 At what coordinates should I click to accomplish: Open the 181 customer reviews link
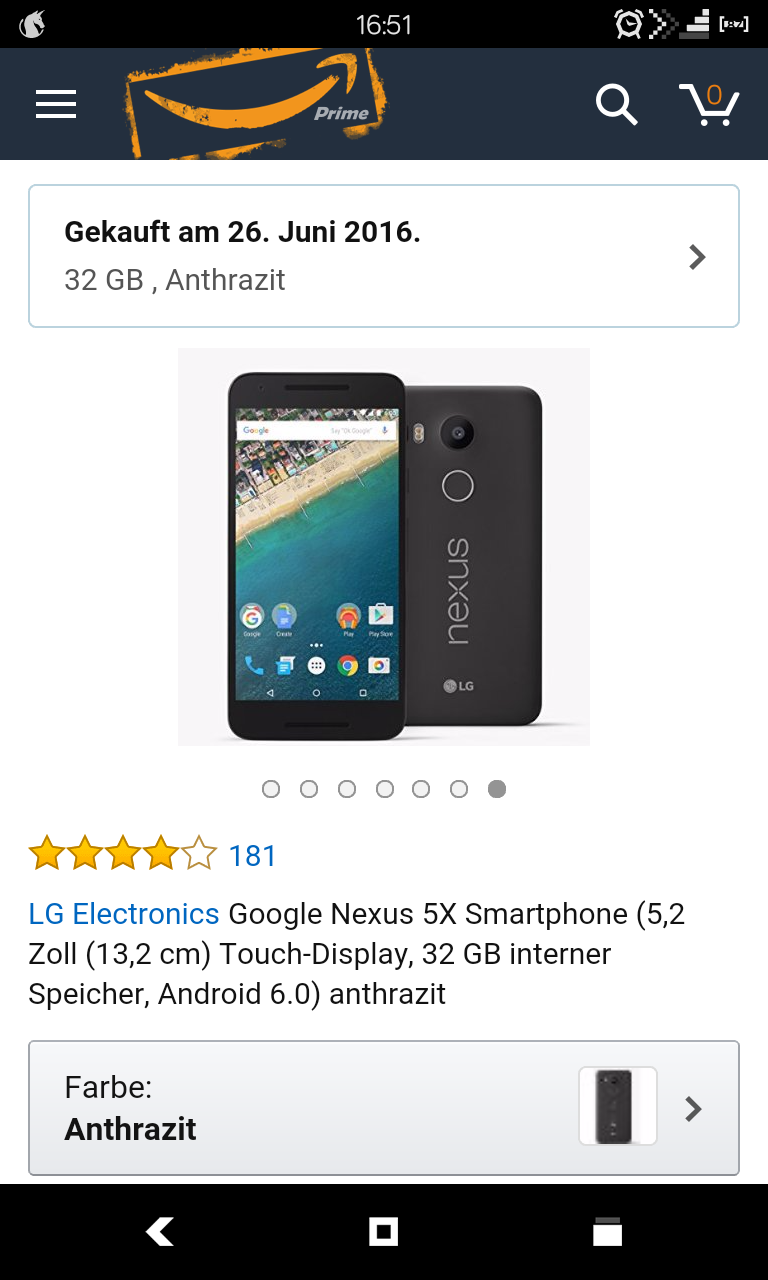(x=253, y=856)
